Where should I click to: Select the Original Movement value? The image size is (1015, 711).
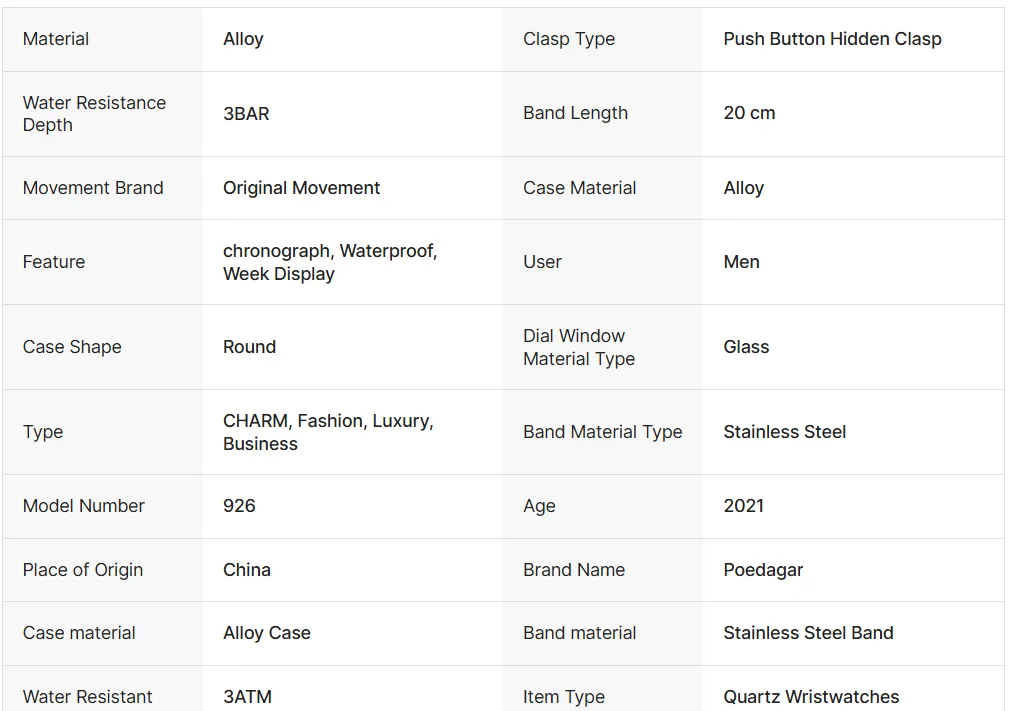(x=301, y=188)
